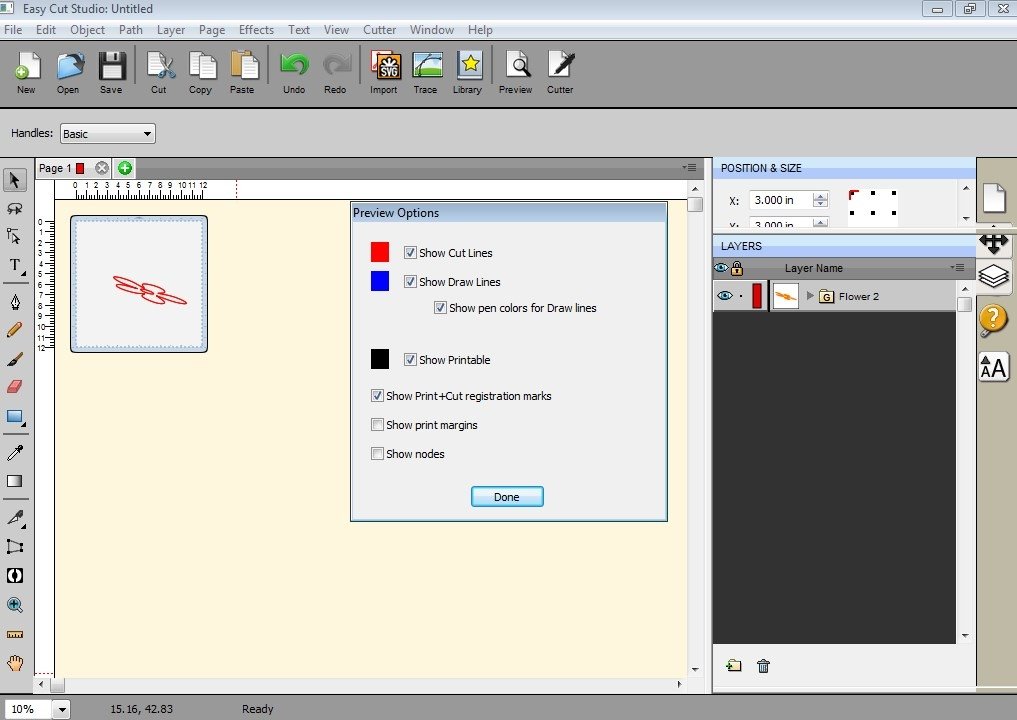Open the Effects menu
Image resolution: width=1017 pixels, height=720 pixels.
click(x=256, y=30)
